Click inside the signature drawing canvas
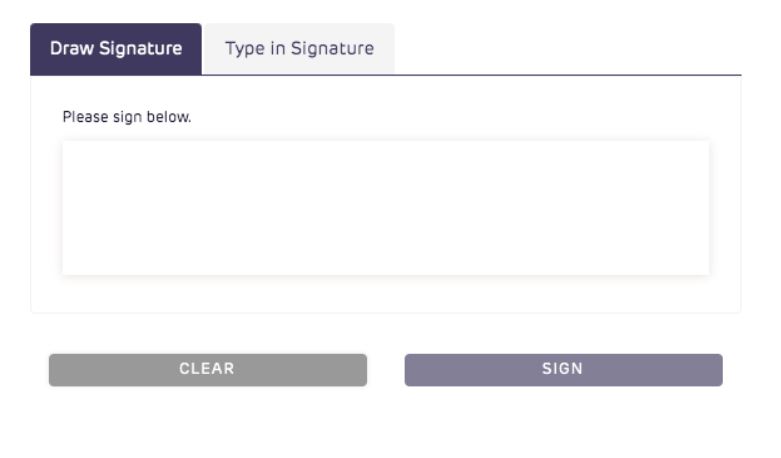 [385, 208]
